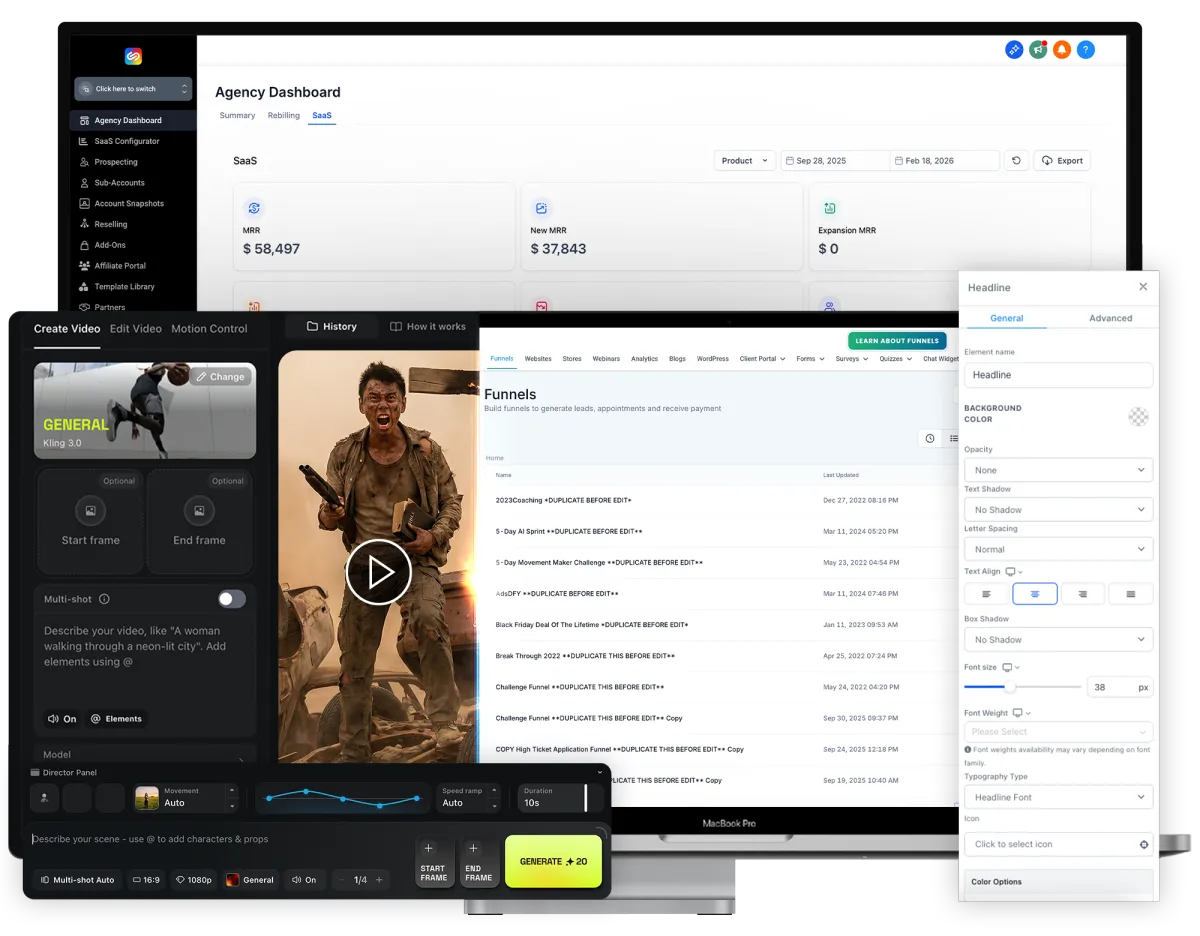Switch to the Edit Video tab

coord(135,328)
